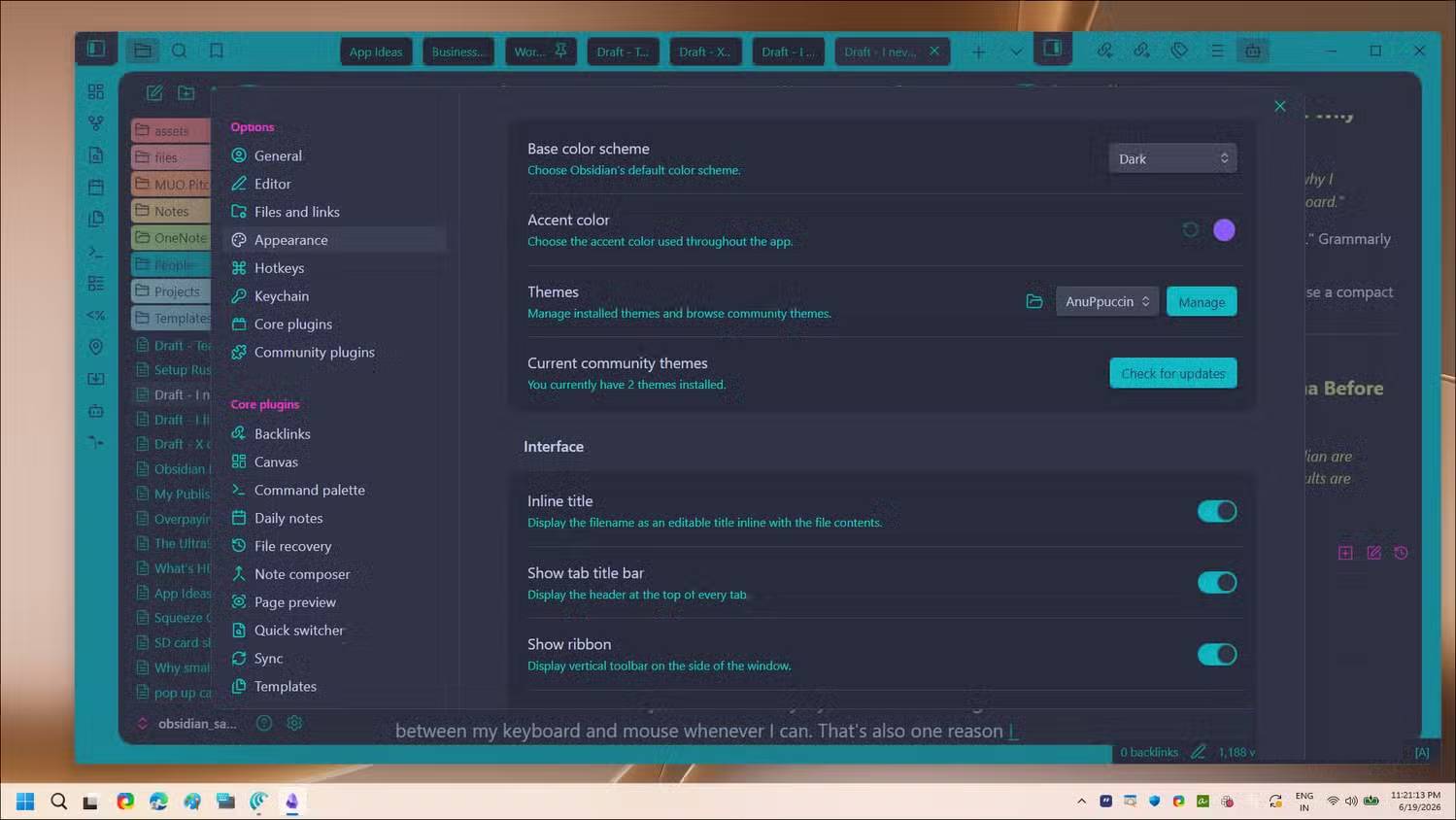Open command palette from the ribbon
Viewport: 1456px width, 820px height.
pos(95,252)
